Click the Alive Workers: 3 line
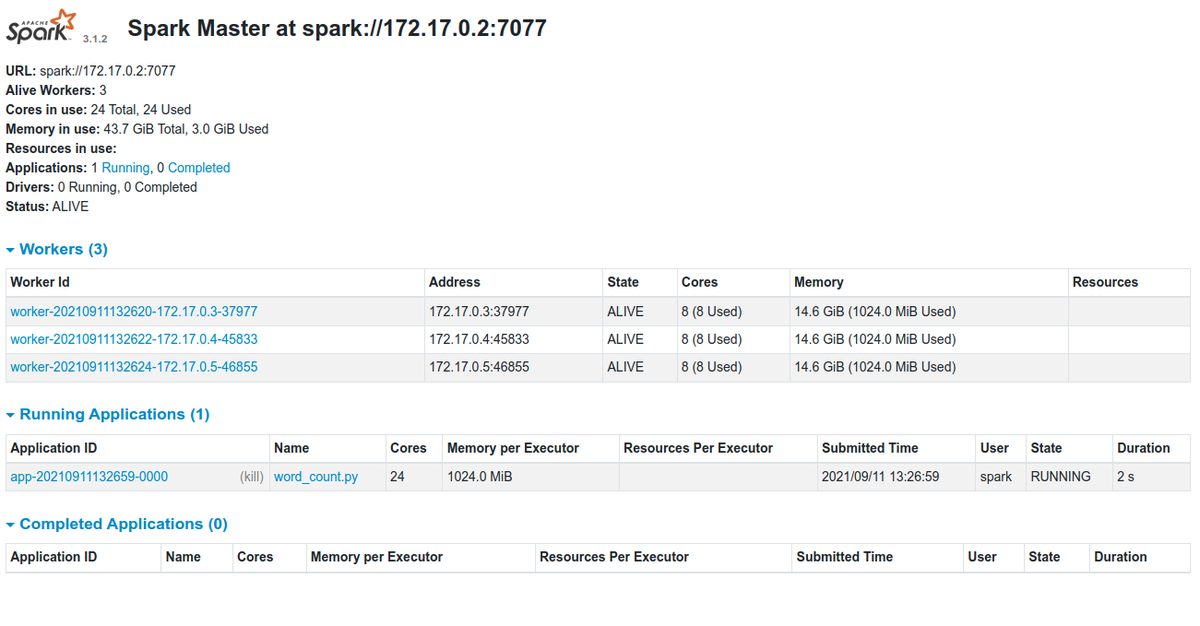The image size is (1200, 626). [56, 91]
